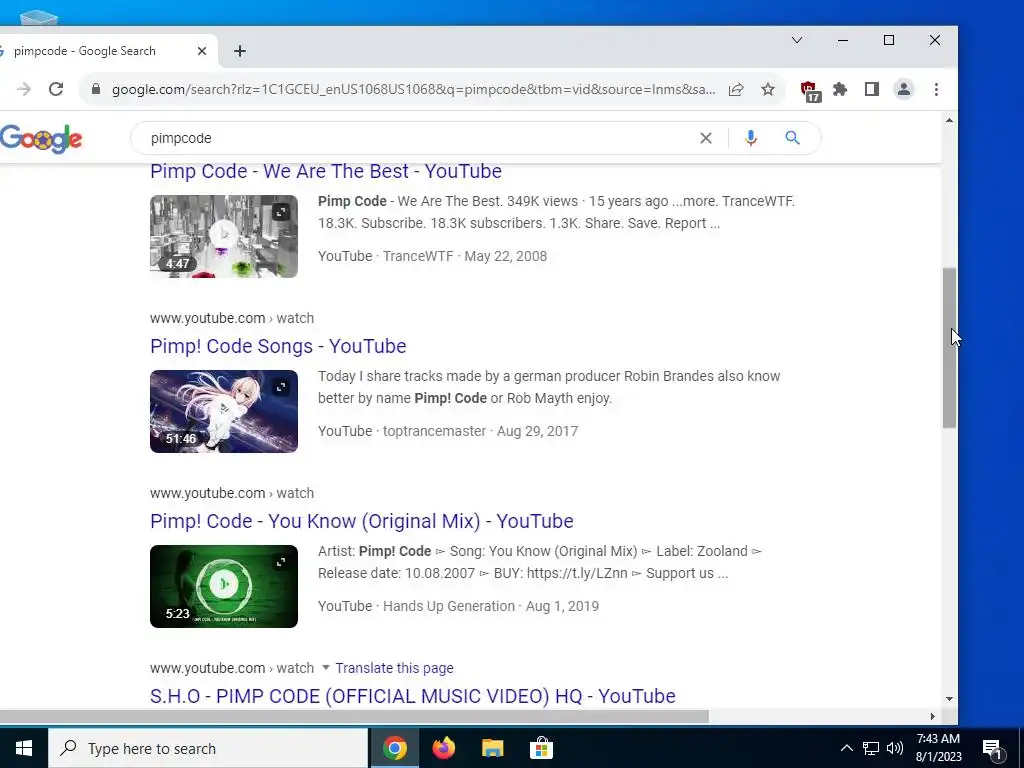Image resolution: width=1024 pixels, height=768 pixels.
Task: Open the clock showing 7:43 AM
Action: 938,748
